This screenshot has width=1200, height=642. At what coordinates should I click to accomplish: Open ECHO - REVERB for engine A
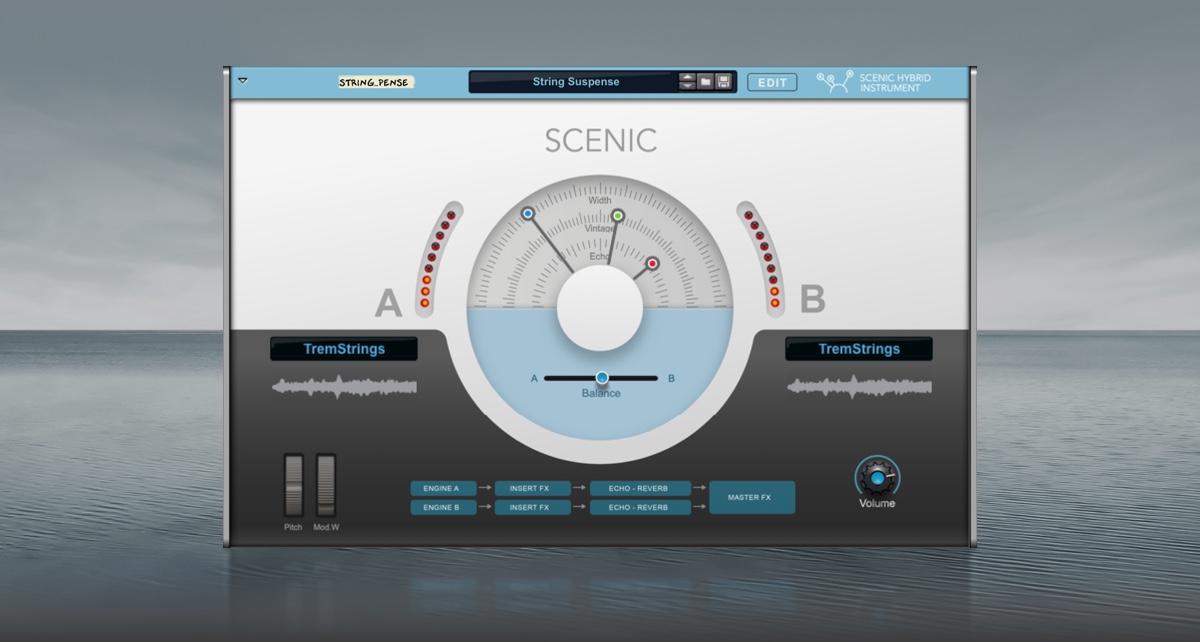pyautogui.click(x=640, y=489)
